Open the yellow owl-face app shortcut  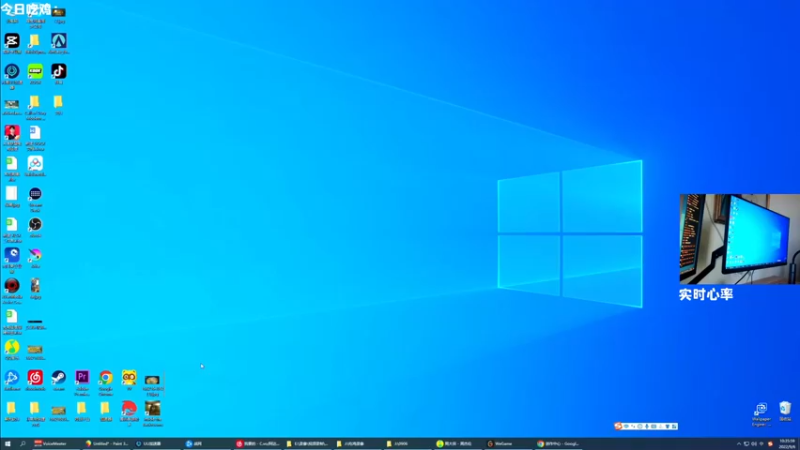129,378
